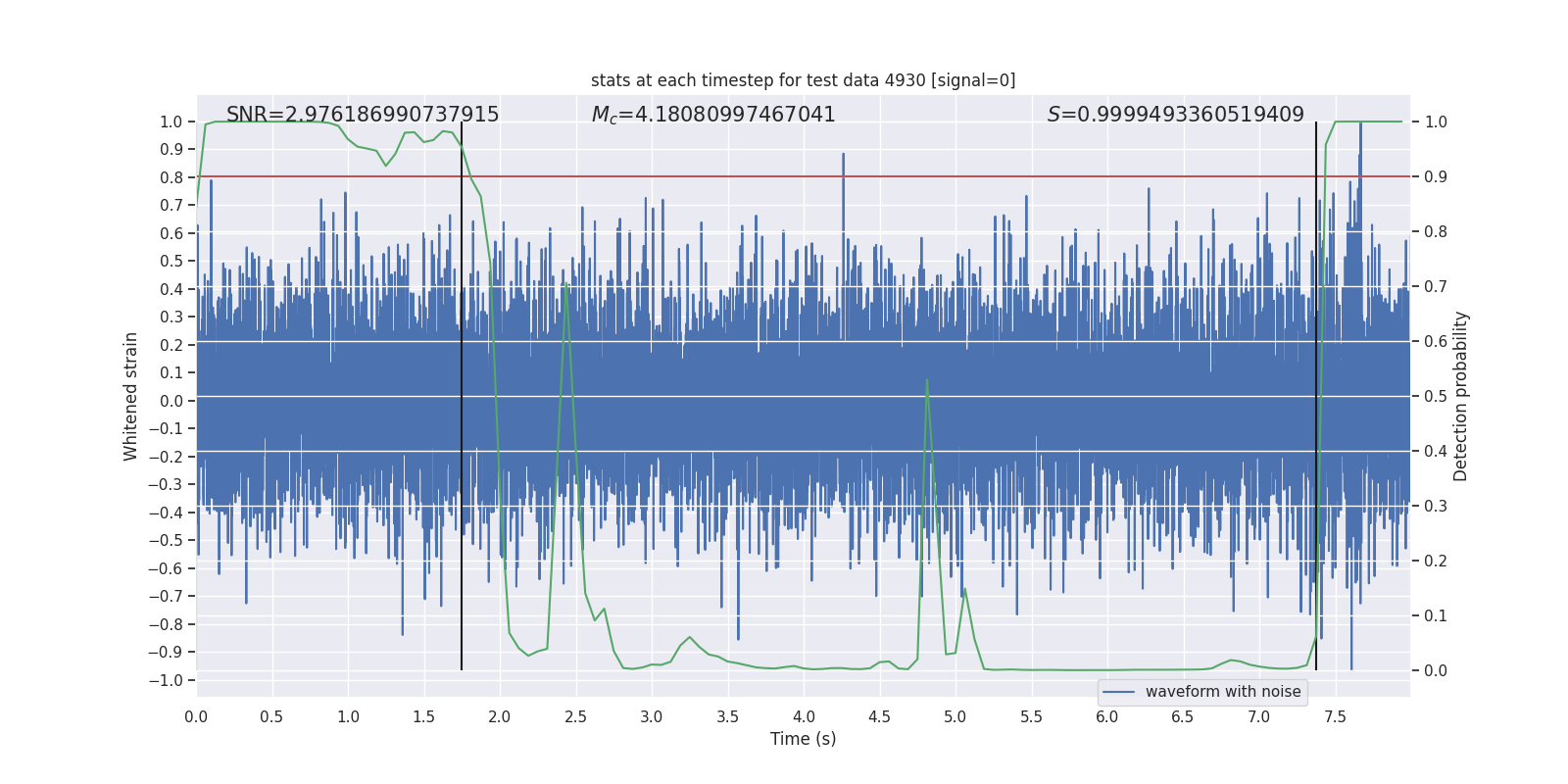Click the blue line sample in legend
The width and height of the screenshot is (1568, 784).
[x=1118, y=692]
